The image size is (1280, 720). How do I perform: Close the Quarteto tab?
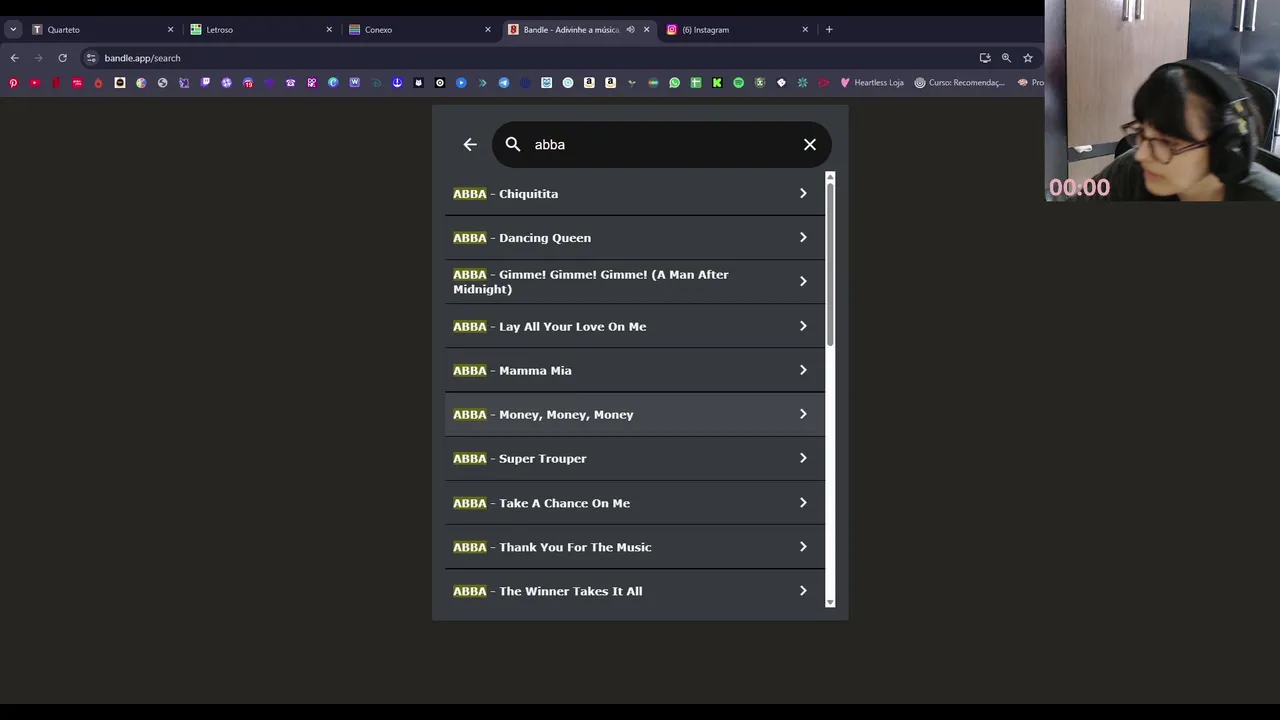pos(170,30)
